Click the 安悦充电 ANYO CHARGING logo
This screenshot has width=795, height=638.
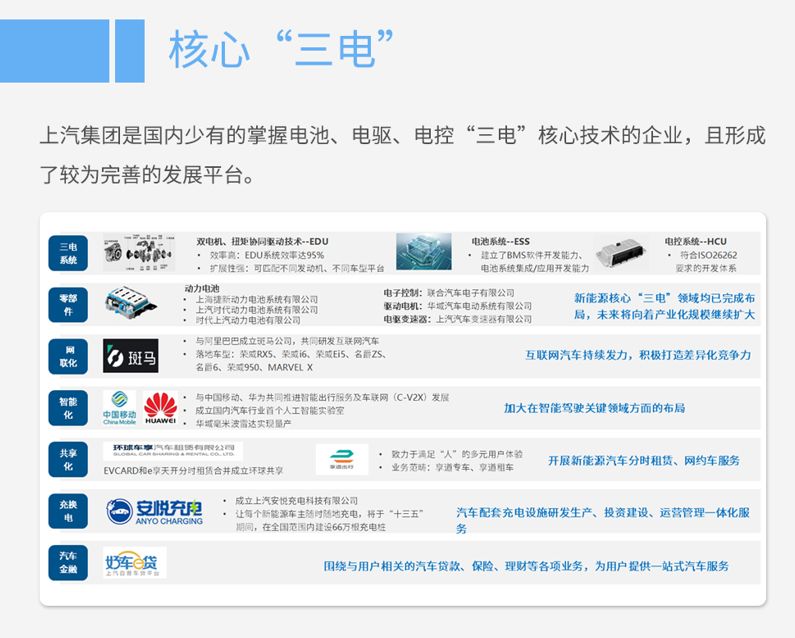(155, 512)
